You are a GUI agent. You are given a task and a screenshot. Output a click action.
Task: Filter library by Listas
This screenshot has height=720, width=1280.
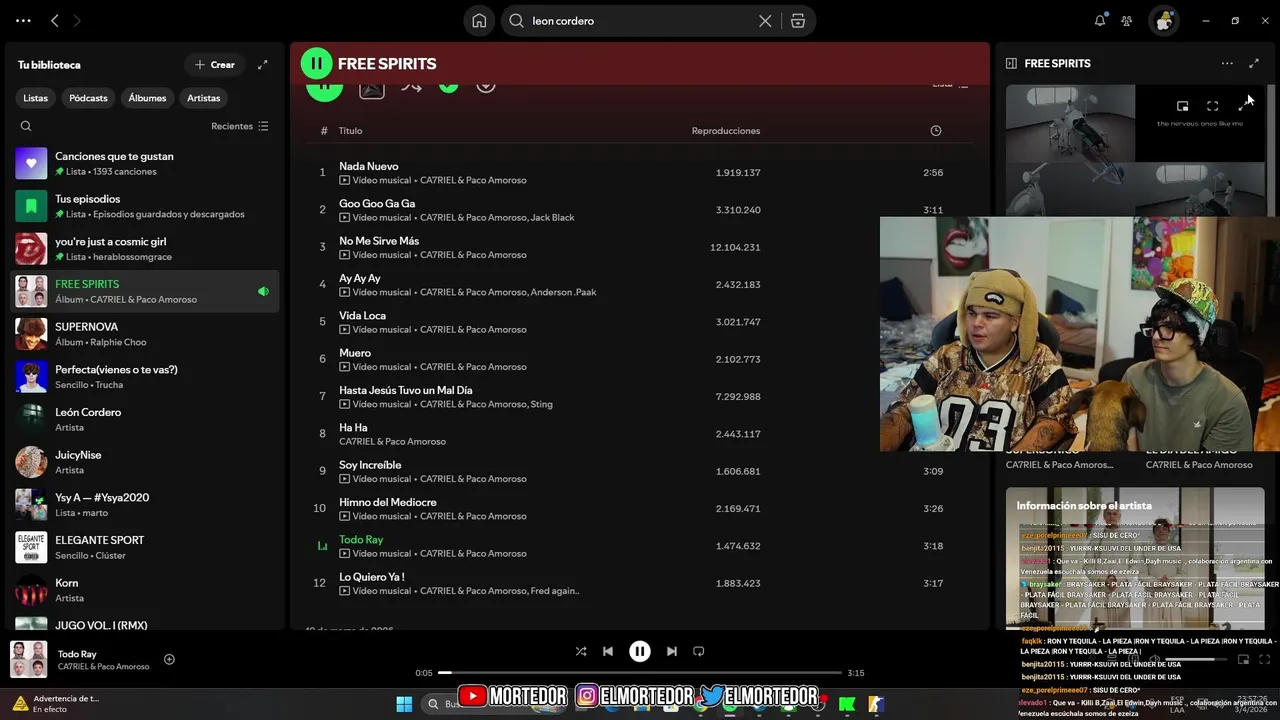coord(36,98)
